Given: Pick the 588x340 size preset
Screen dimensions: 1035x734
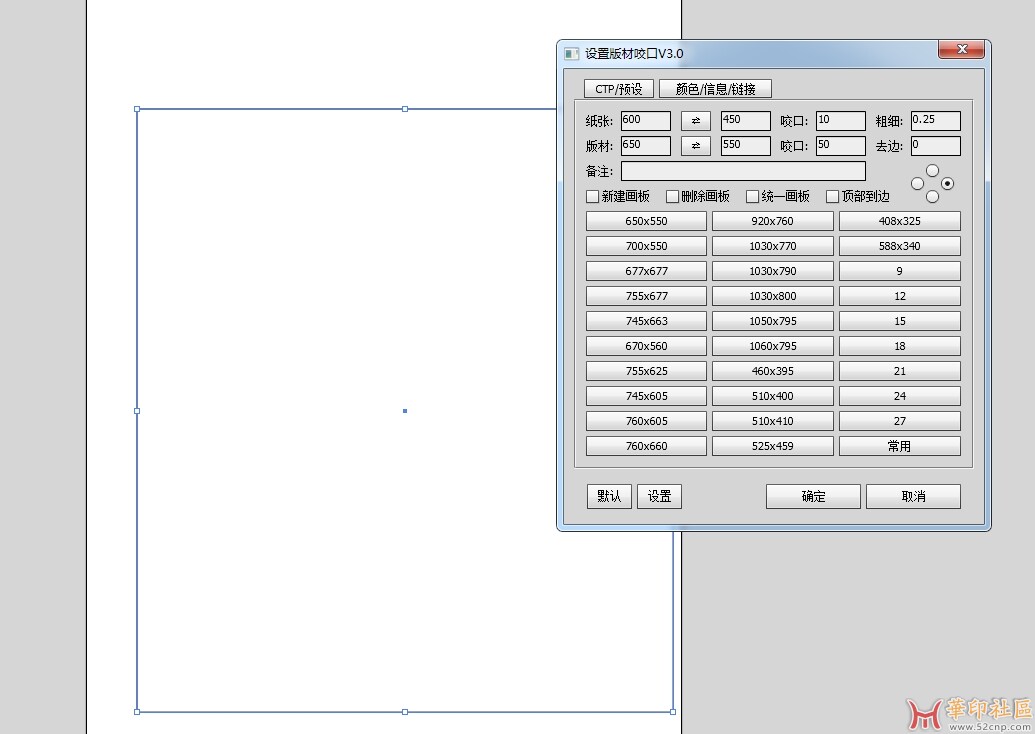Looking at the screenshot, I should tap(899, 246).
